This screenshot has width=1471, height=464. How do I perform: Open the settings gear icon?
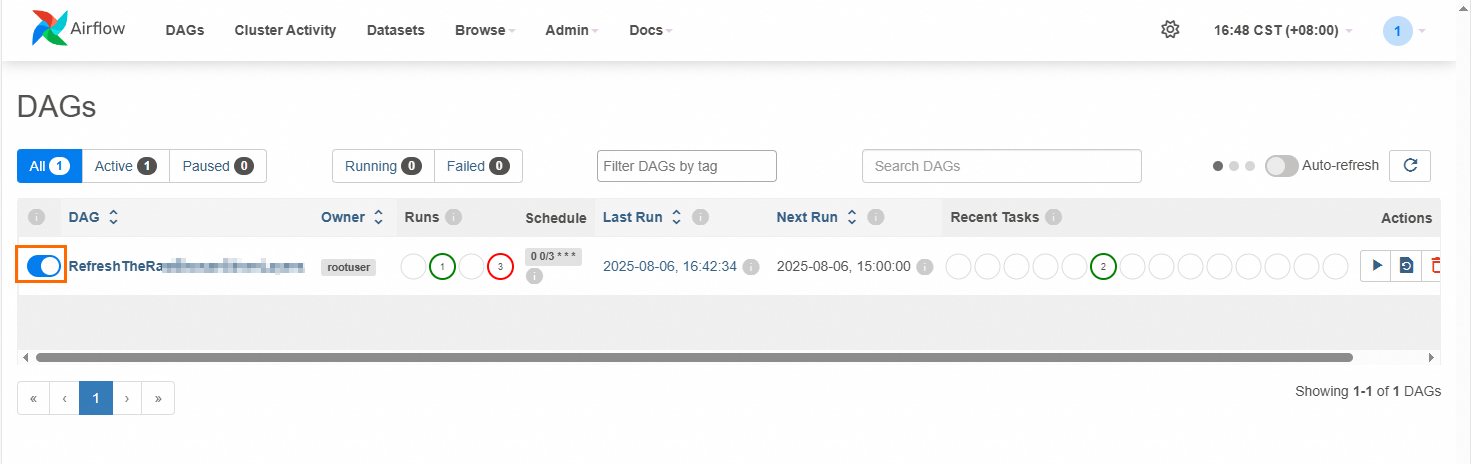click(x=1170, y=30)
